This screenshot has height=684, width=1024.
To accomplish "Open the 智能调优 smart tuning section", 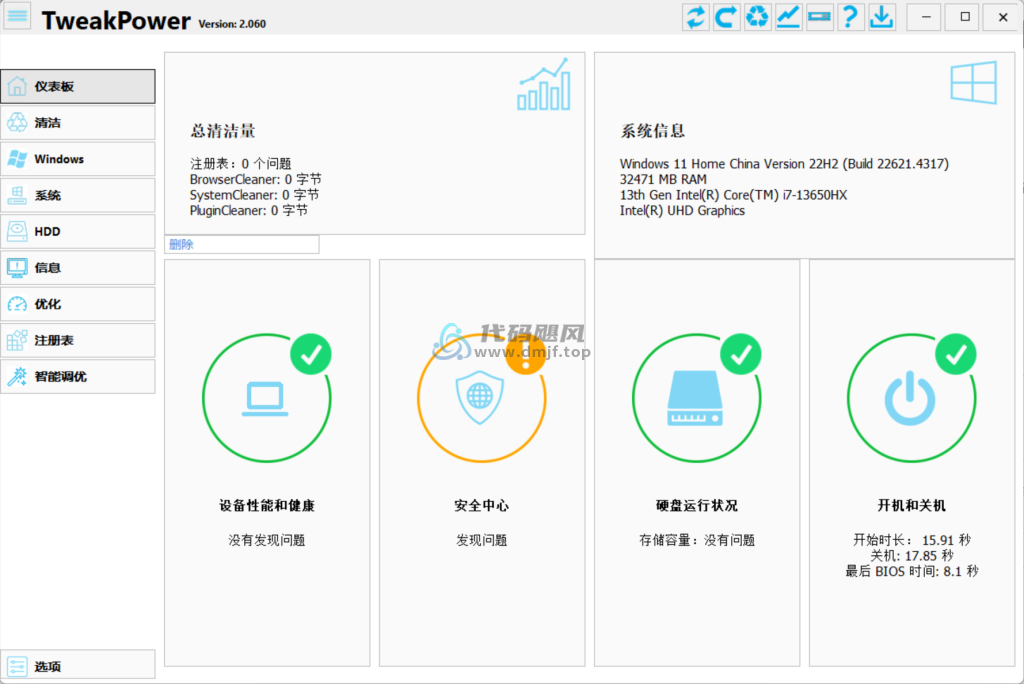I will [x=78, y=376].
